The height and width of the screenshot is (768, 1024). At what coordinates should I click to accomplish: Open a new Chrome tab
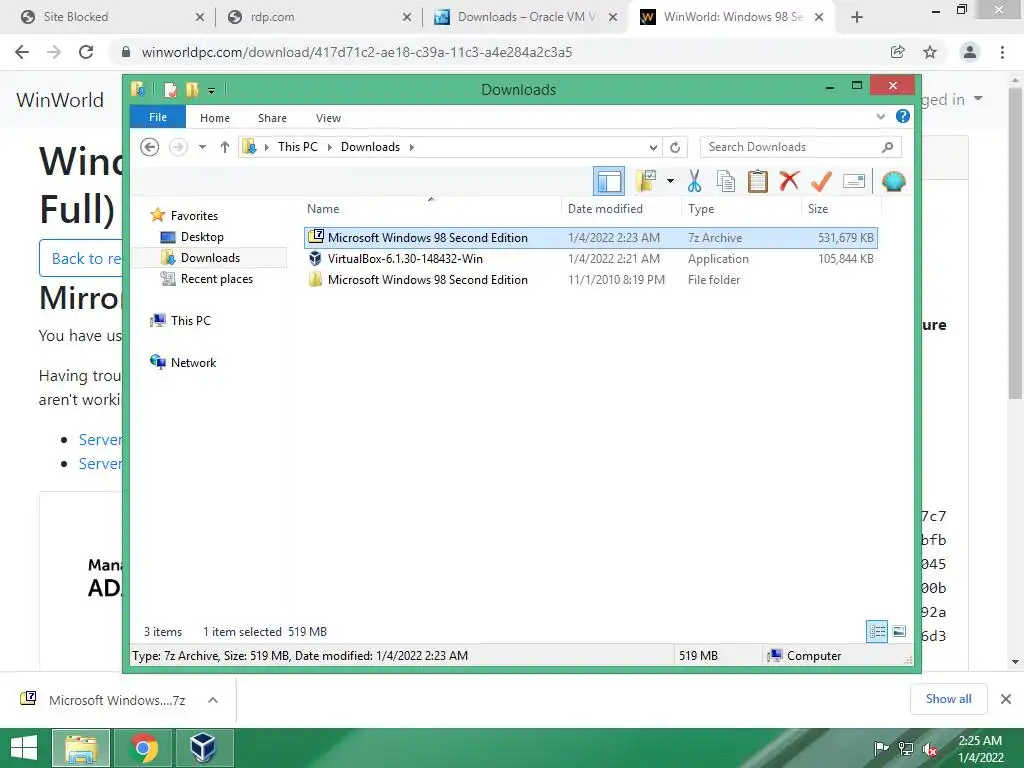coord(857,17)
